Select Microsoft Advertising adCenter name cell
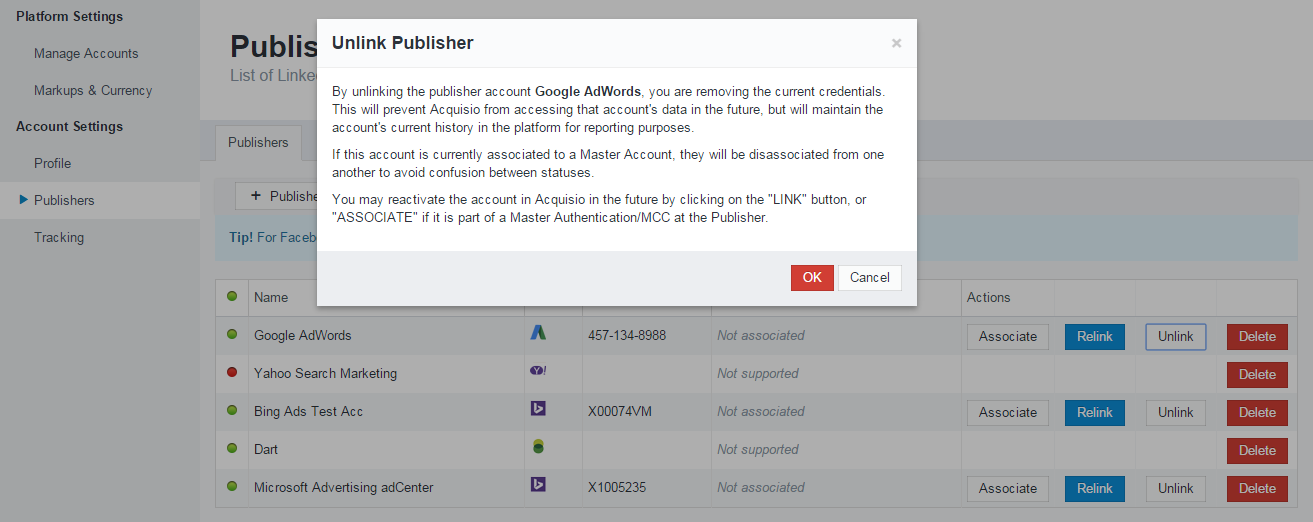This screenshot has width=1313, height=522. click(x=343, y=487)
